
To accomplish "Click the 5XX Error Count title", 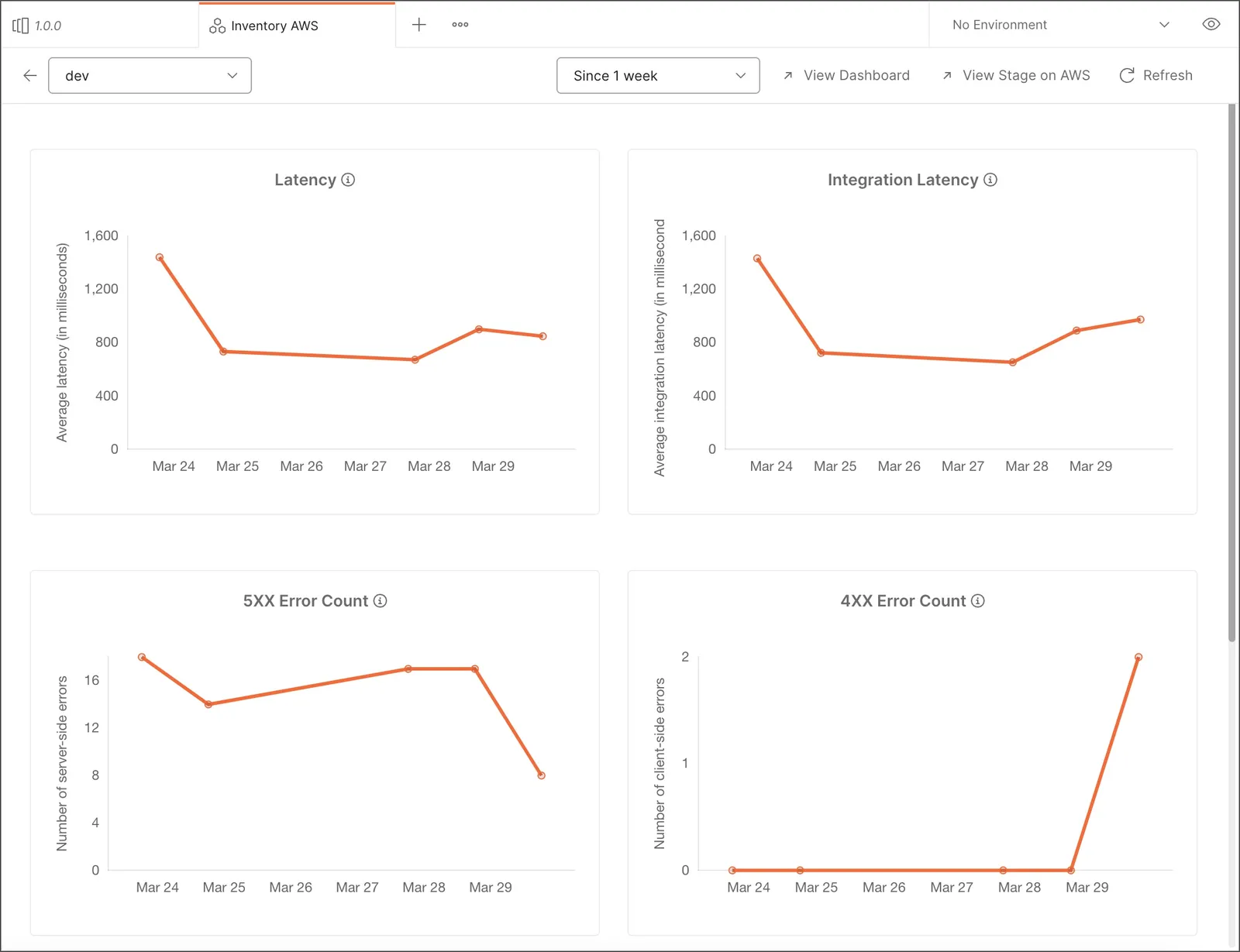I will (305, 601).
